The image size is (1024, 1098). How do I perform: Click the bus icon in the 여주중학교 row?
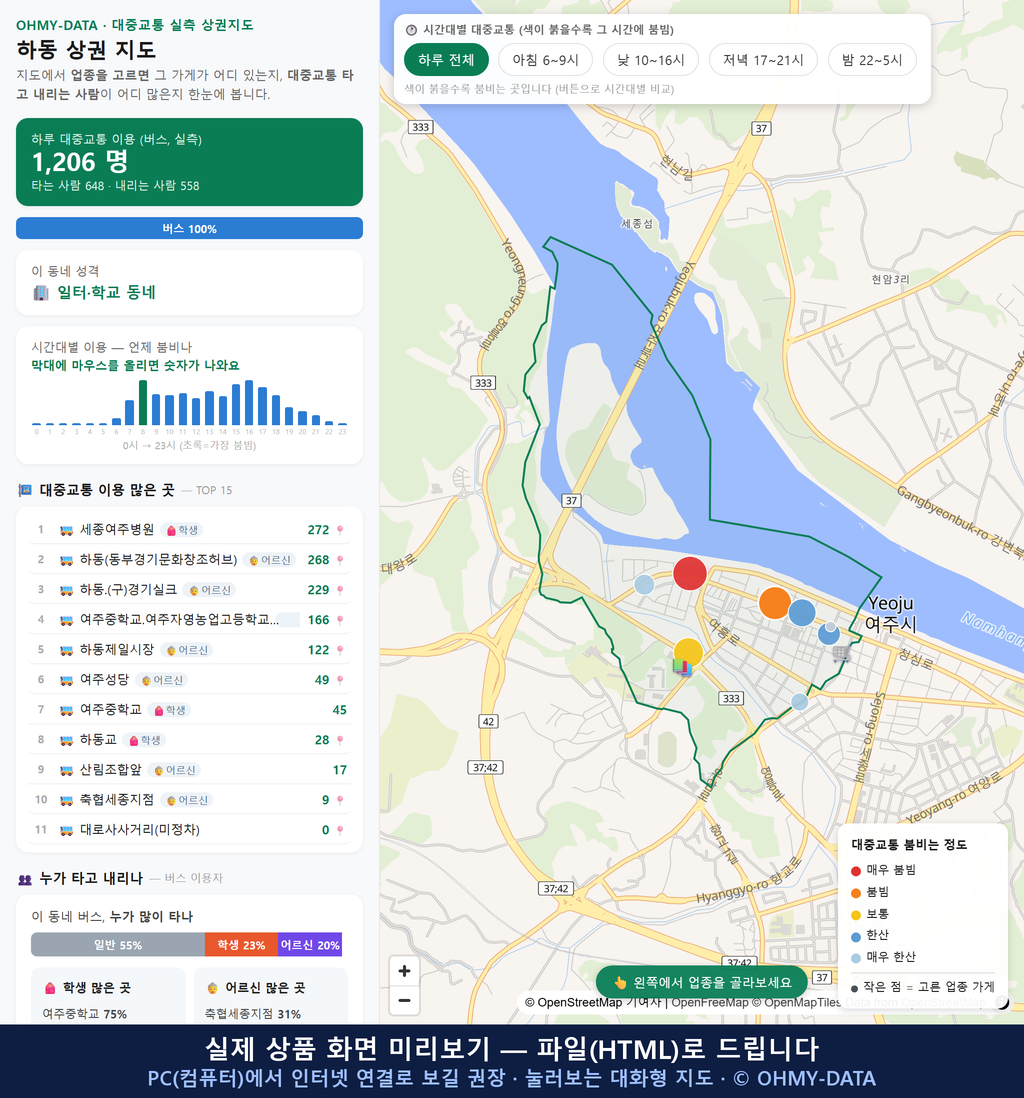pos(67,711)
